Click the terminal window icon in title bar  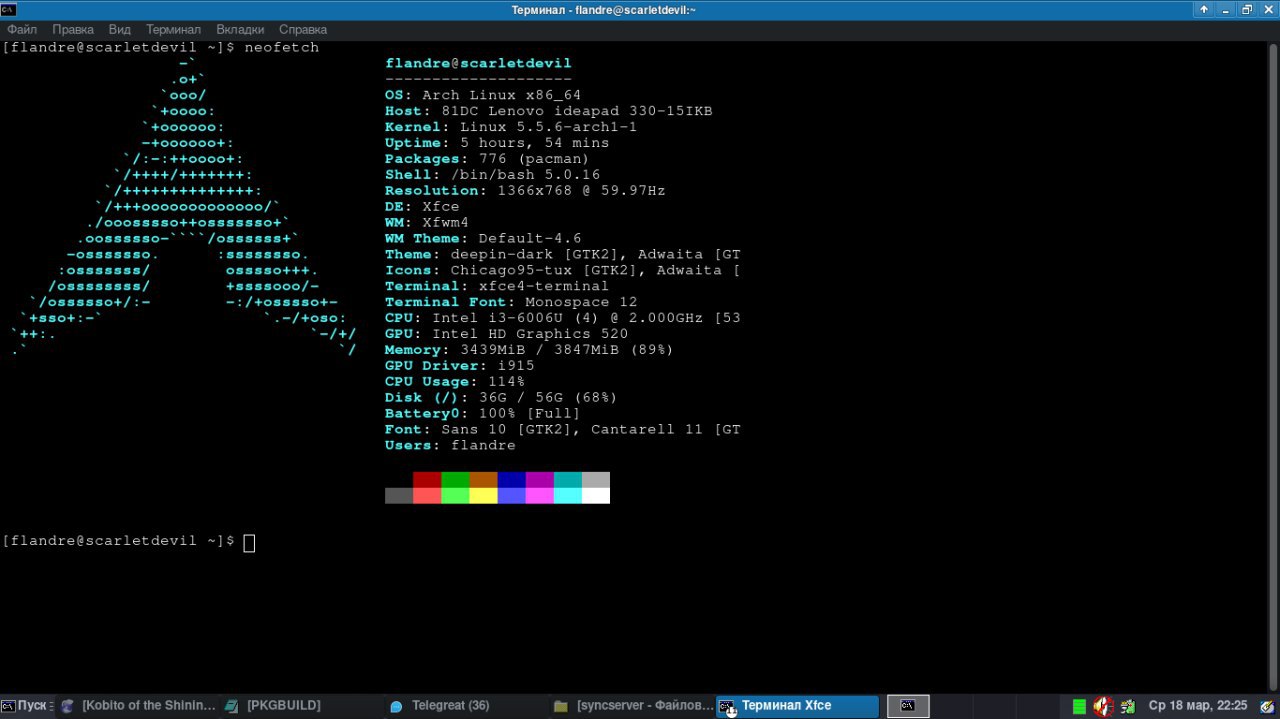(8, 9)
